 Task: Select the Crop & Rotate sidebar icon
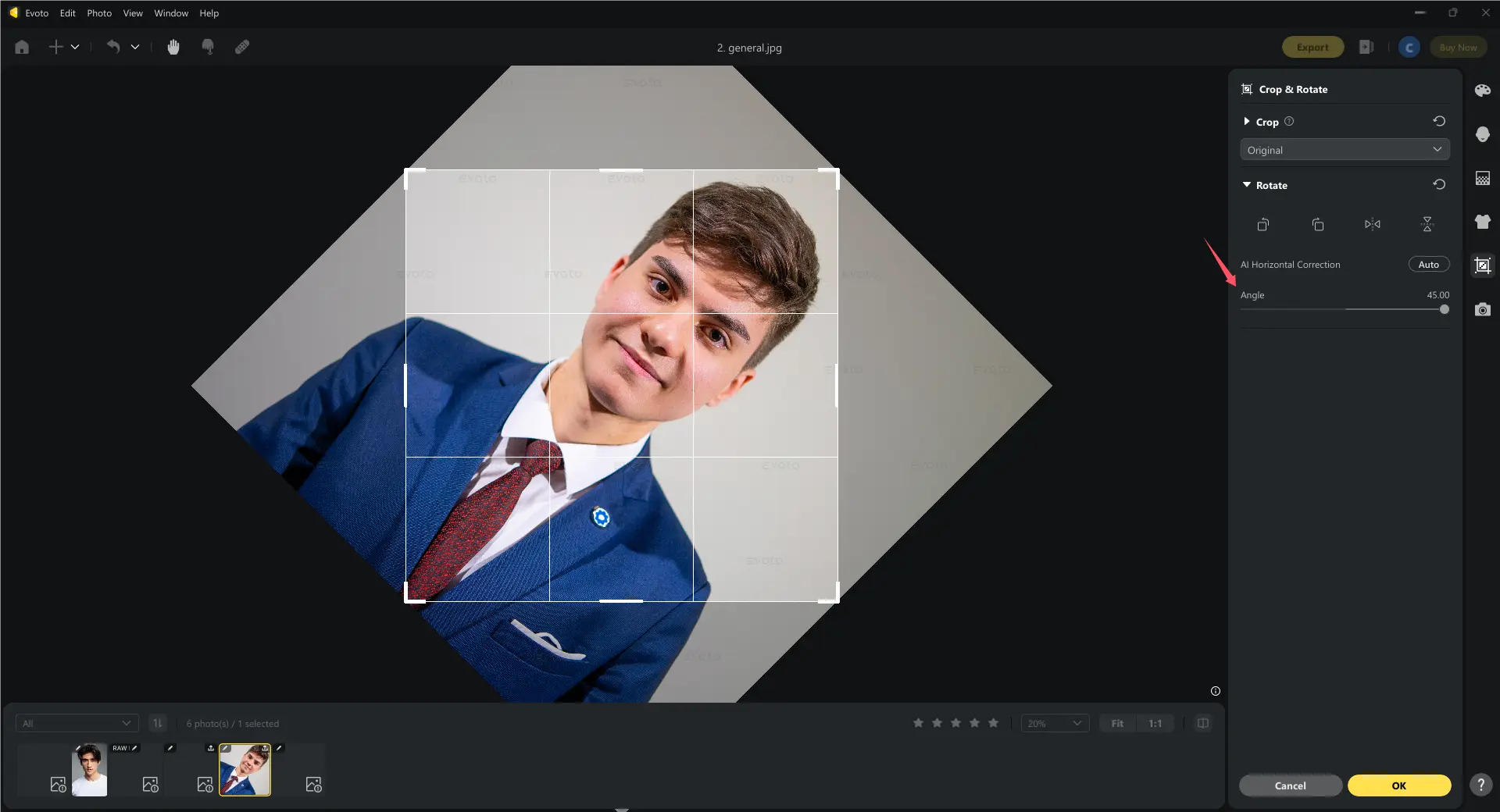pyautogui.click(x=1483, y=265)
